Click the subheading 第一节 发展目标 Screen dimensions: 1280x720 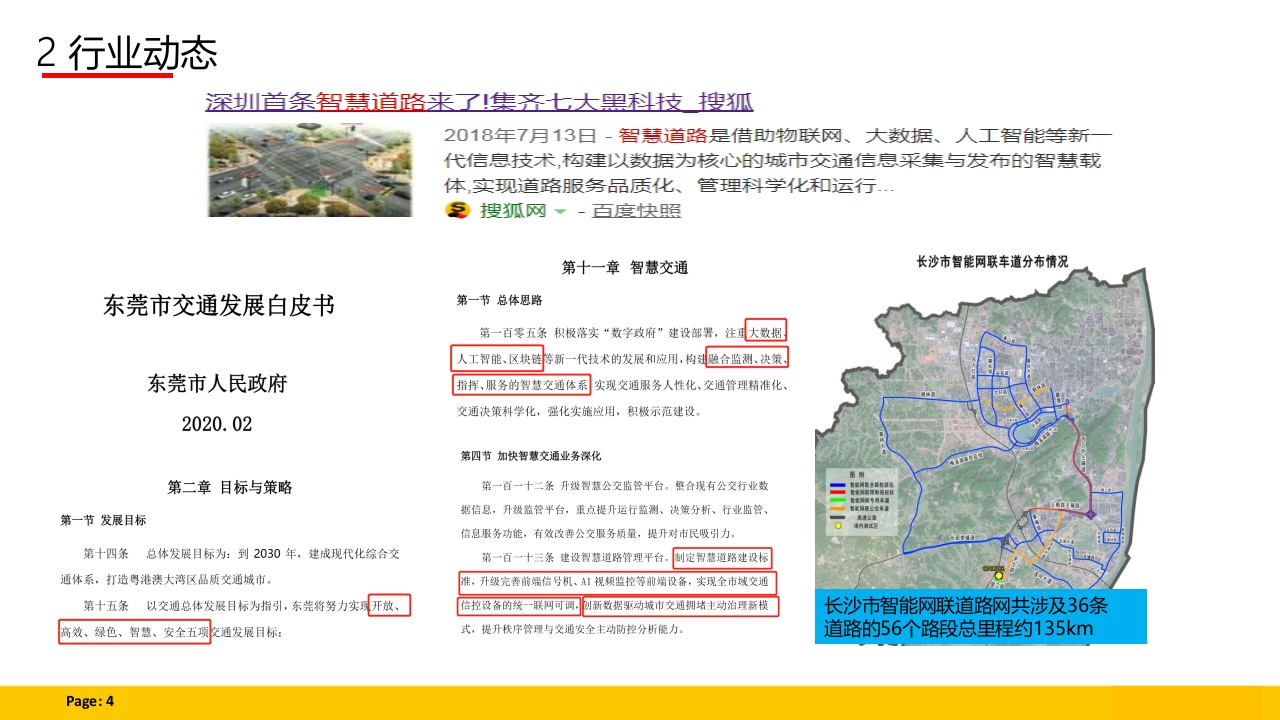click(x=103, y=520)
